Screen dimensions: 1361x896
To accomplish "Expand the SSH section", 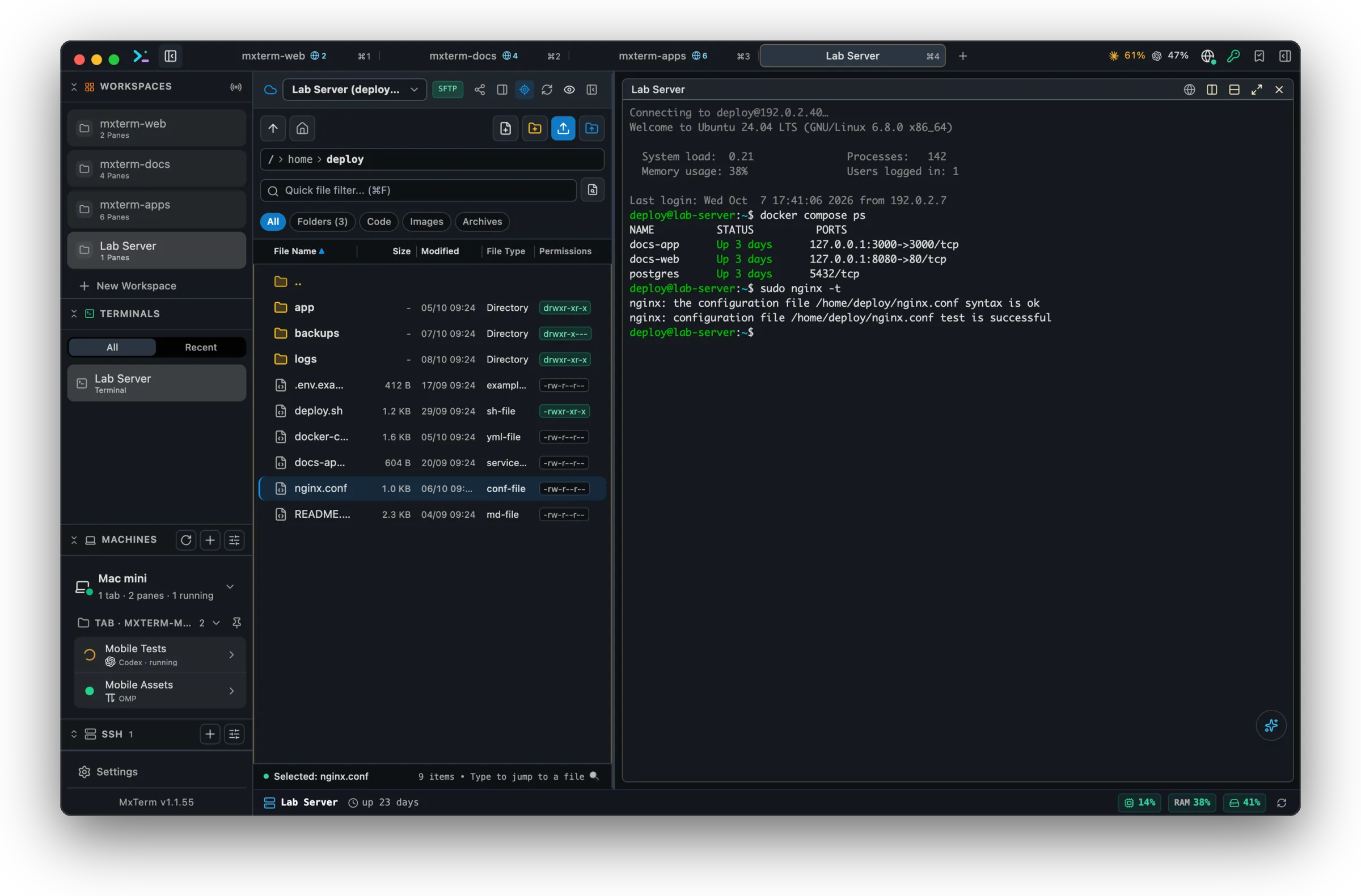I will (x=74, y=734).
